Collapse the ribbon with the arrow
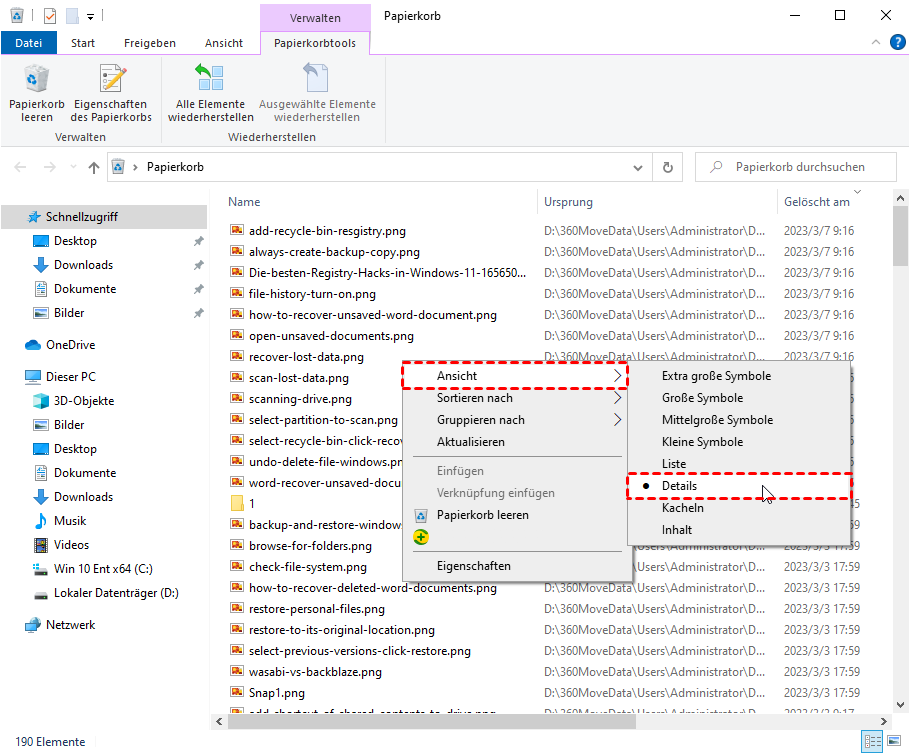 (876, 42)
